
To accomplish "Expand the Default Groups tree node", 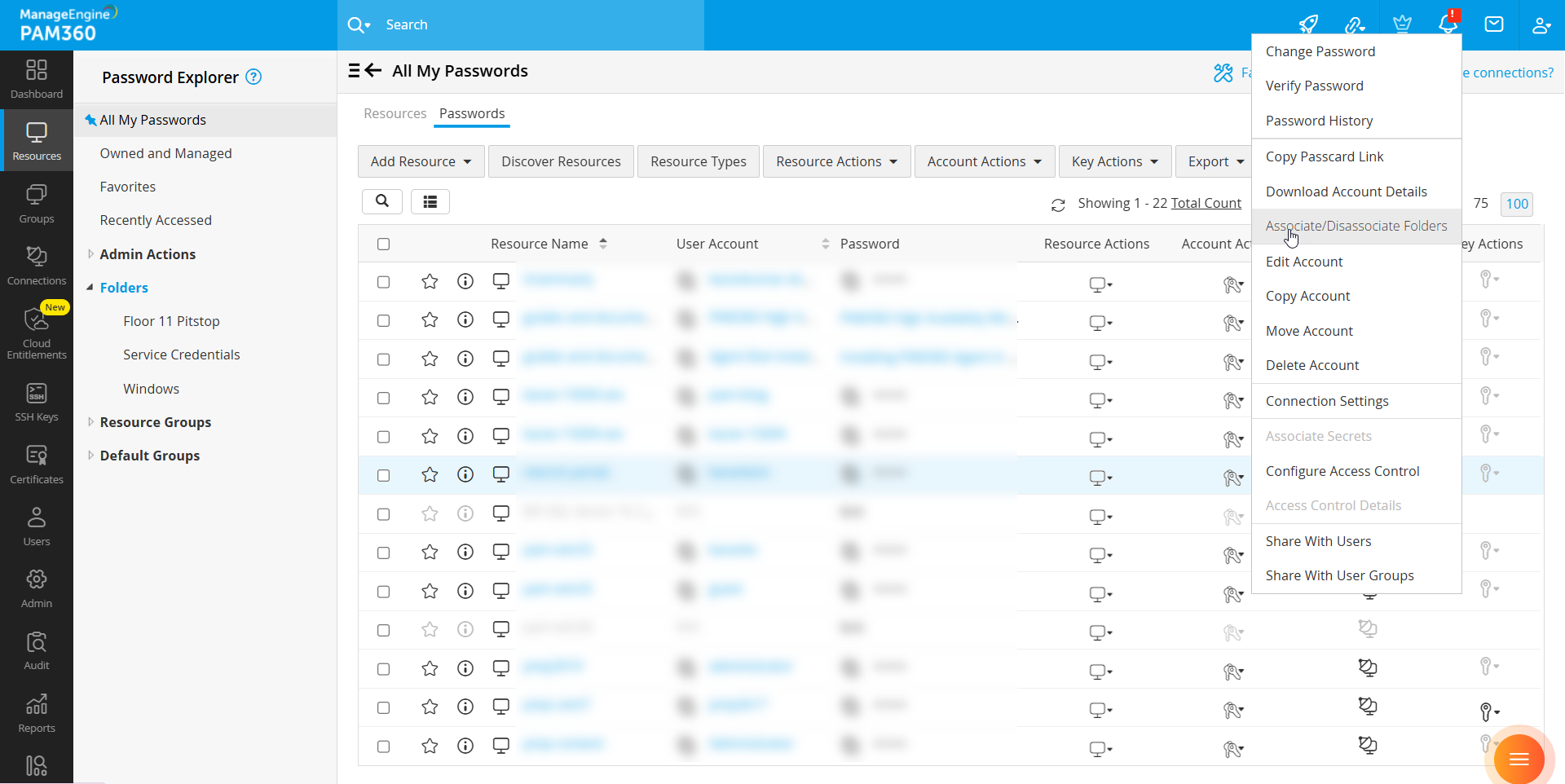I will (x=90, y=456).
